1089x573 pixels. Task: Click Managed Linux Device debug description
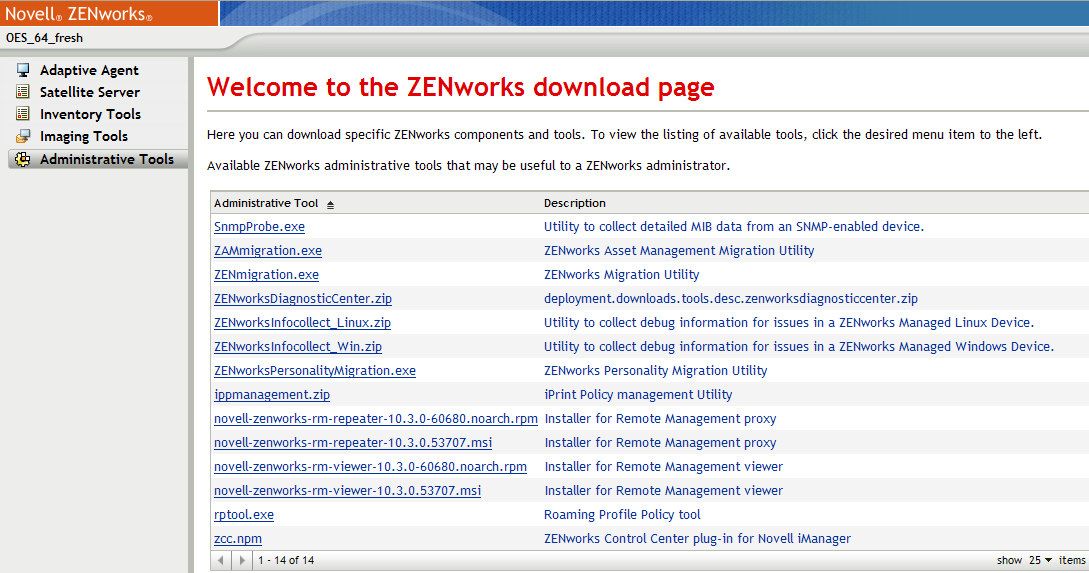coord(789,322)
